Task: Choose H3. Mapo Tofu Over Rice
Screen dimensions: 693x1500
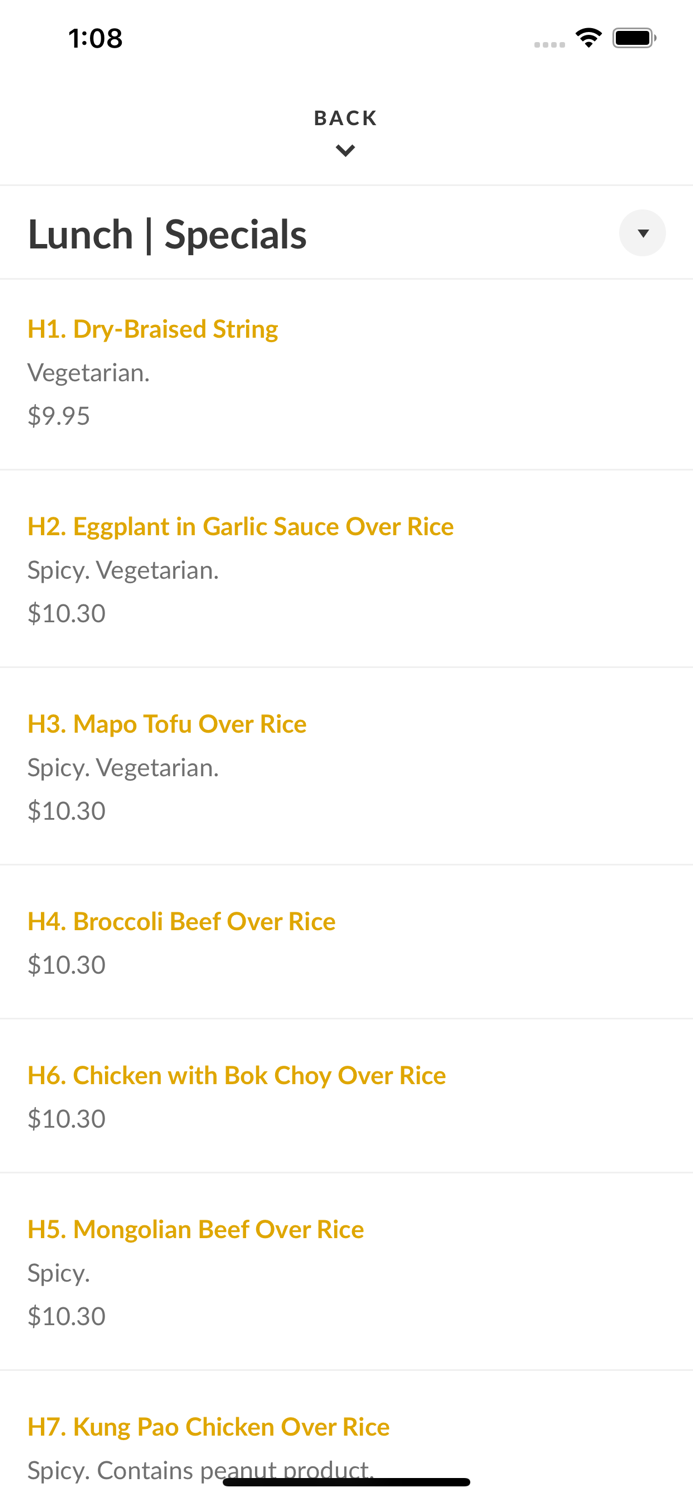Action: (167, 723)
